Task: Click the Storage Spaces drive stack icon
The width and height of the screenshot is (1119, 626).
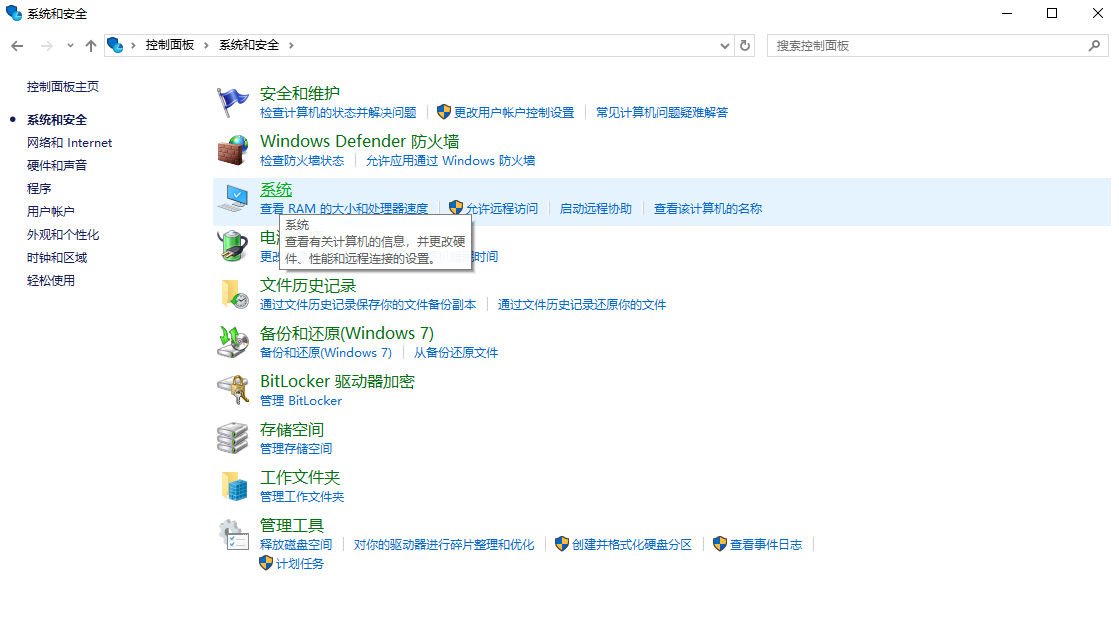Action: (232, 438)
